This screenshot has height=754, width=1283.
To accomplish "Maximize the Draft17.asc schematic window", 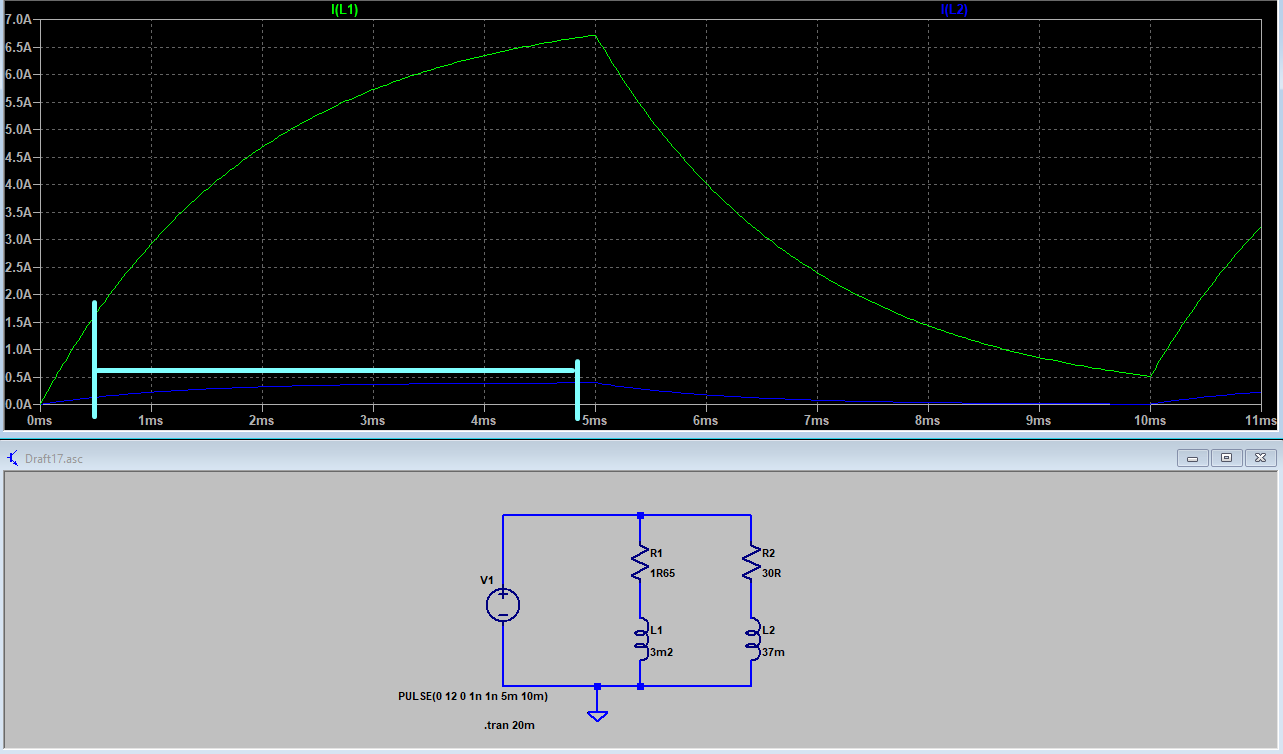I will pos(1227,458).
